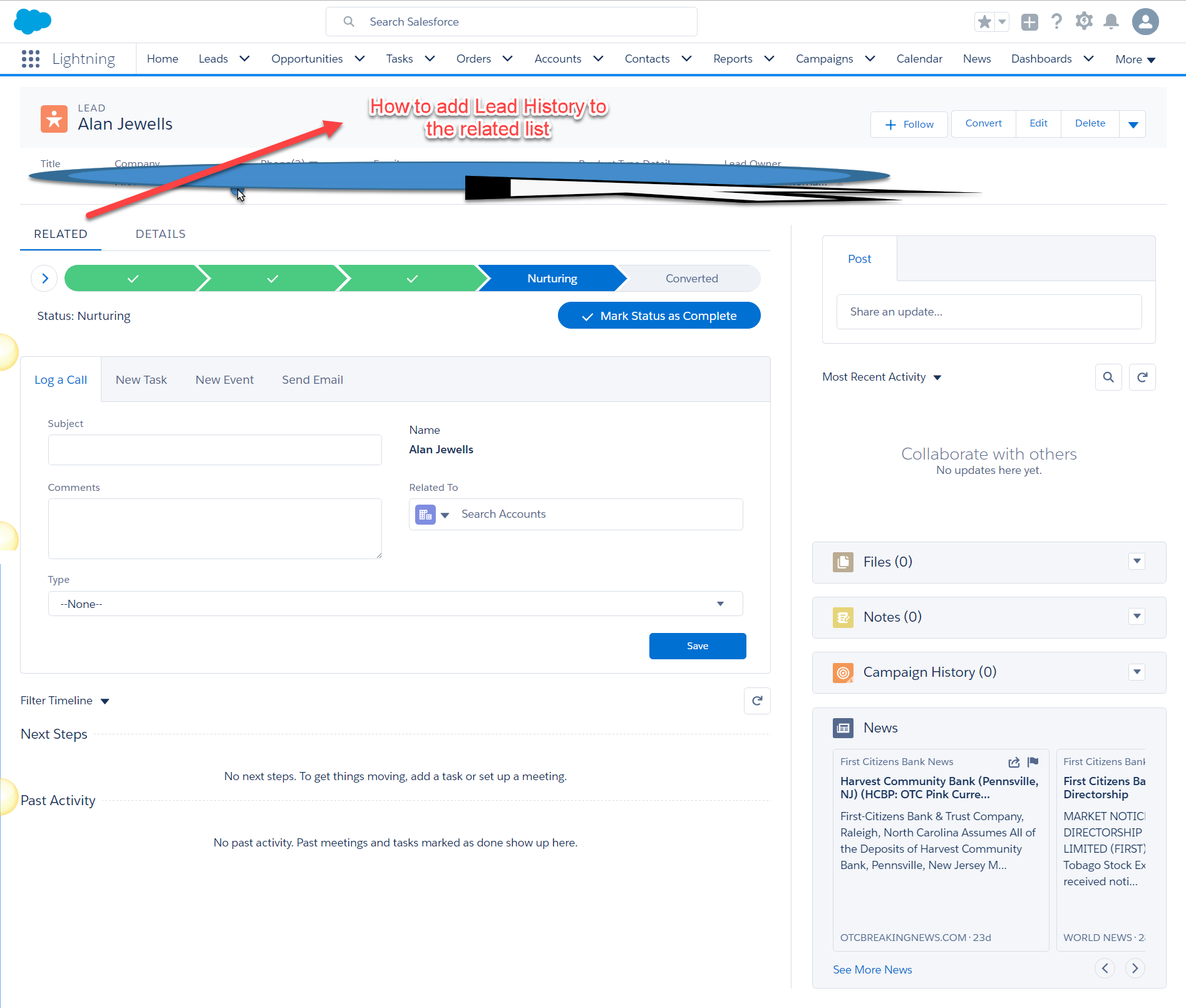The height and width of the screenshot is (1008, 1186).
Task: Select the Post tab
Action: pos(860,259)
